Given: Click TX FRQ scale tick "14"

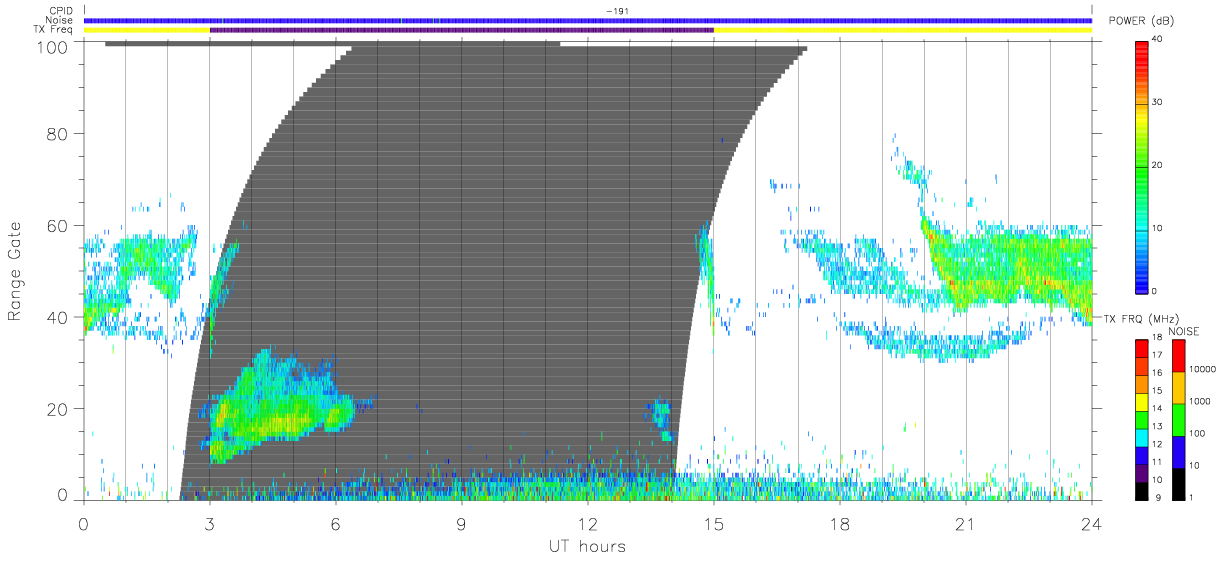Looking at the screenshot, I should 1157,409.
